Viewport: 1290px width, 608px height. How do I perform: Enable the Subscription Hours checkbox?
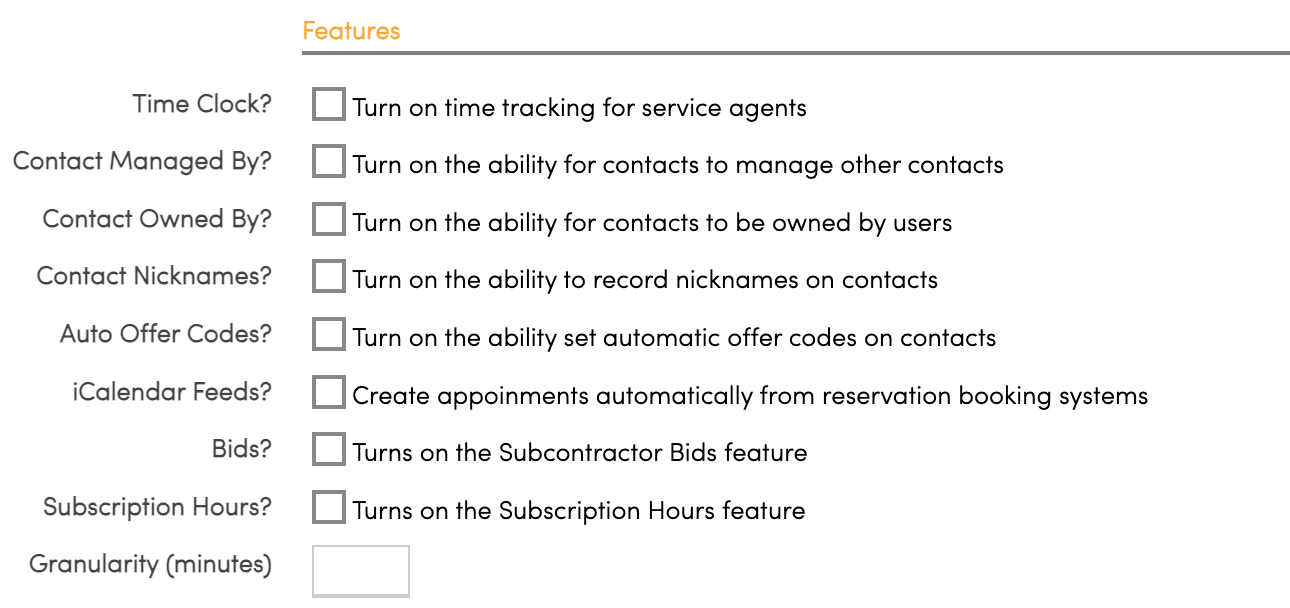[x=328, y=508]
